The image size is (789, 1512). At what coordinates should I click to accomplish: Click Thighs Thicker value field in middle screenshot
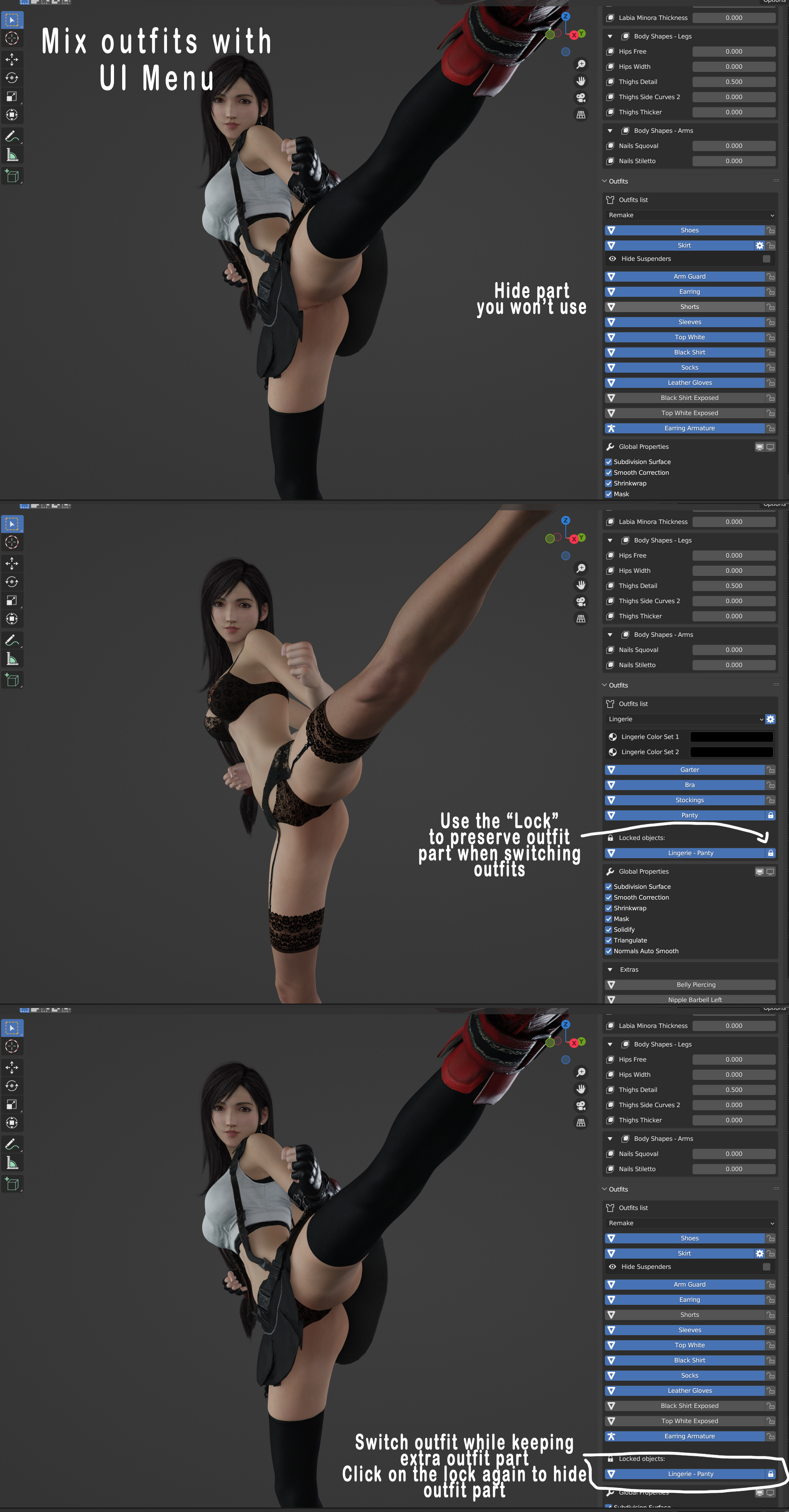(x=734, y=616)
